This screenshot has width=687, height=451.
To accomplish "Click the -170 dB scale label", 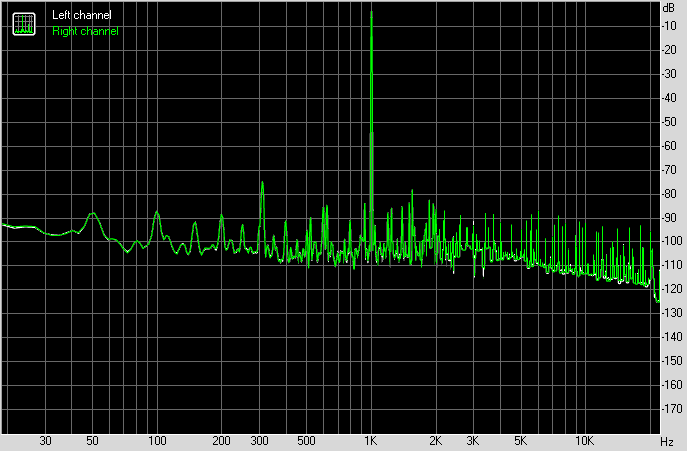I will [672, 408].
